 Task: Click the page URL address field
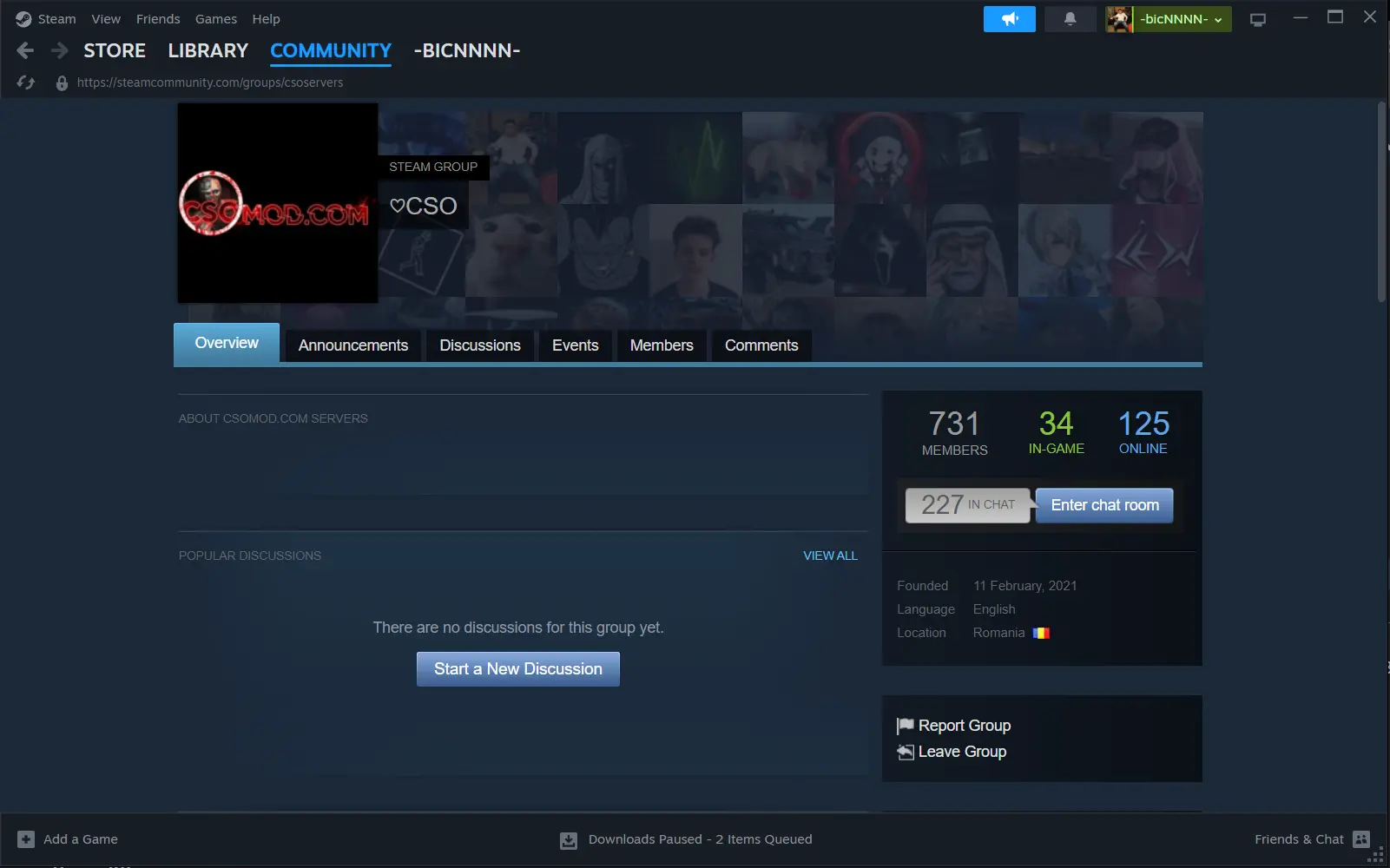tap(210, 82)
